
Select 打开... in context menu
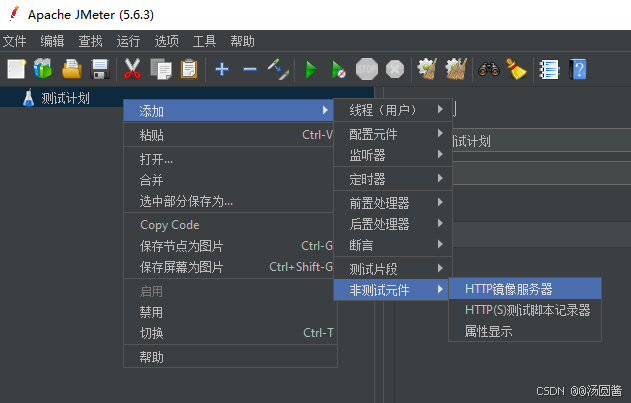229,159
